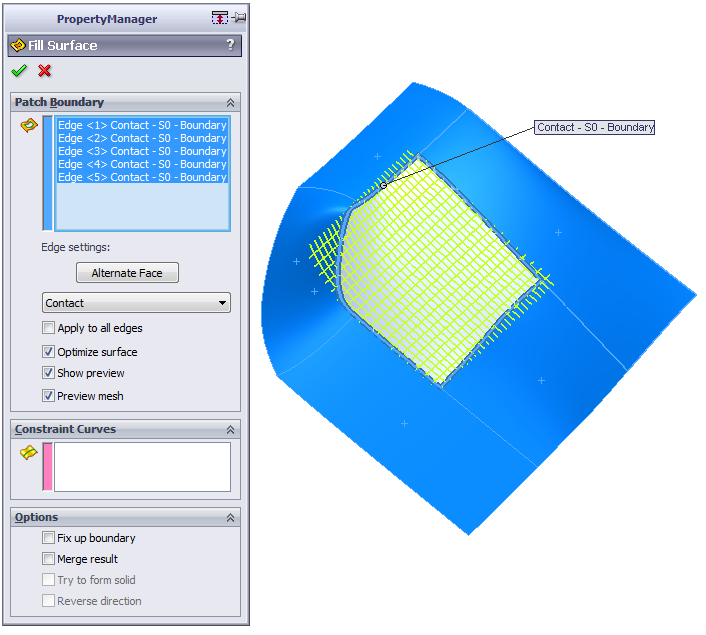This screenshot has height=635, width=706.
Task: Collapse the Options section chevron
Action: point(230,517)
